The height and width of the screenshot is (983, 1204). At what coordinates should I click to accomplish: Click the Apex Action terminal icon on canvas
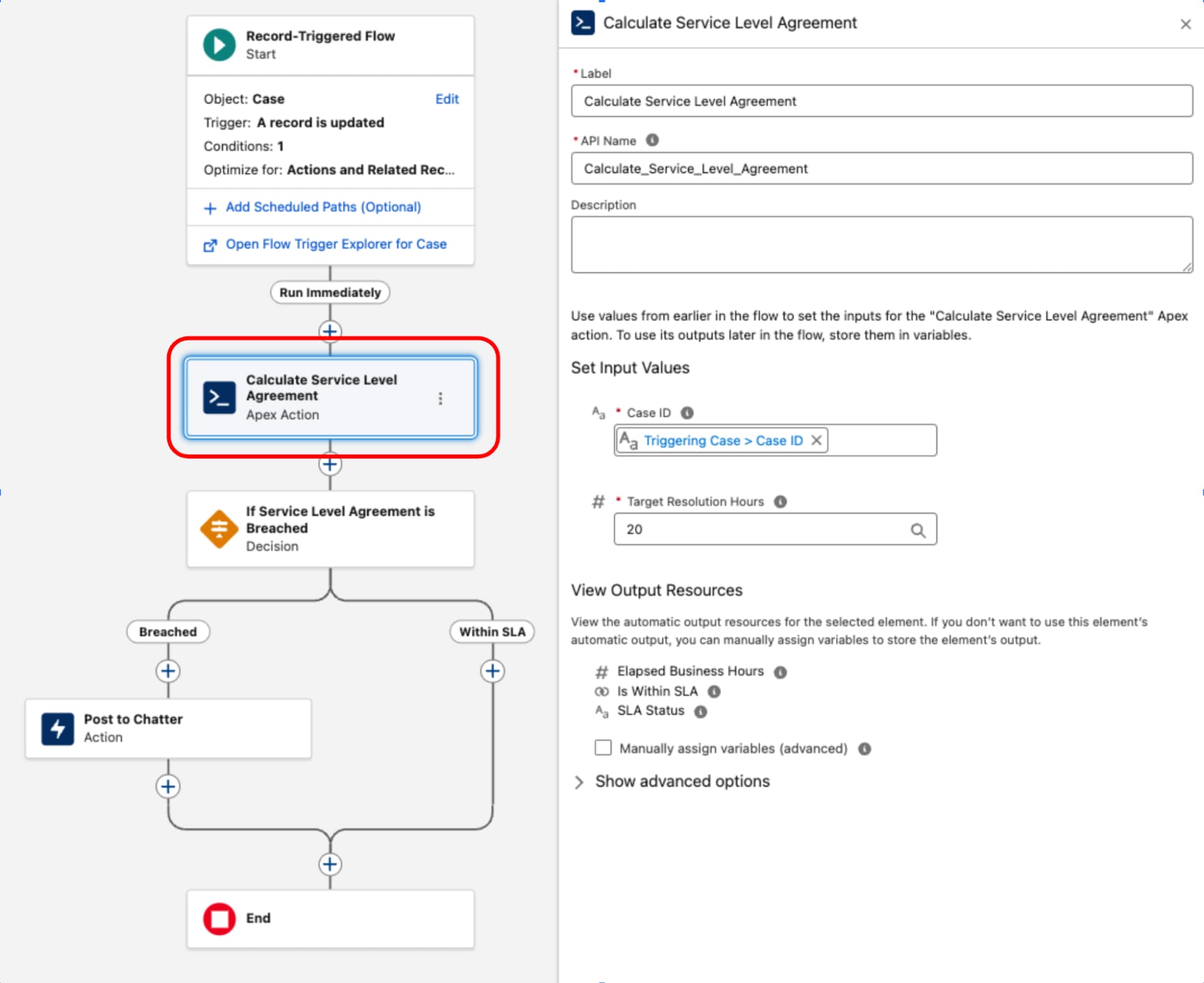[x=219, y=398]
